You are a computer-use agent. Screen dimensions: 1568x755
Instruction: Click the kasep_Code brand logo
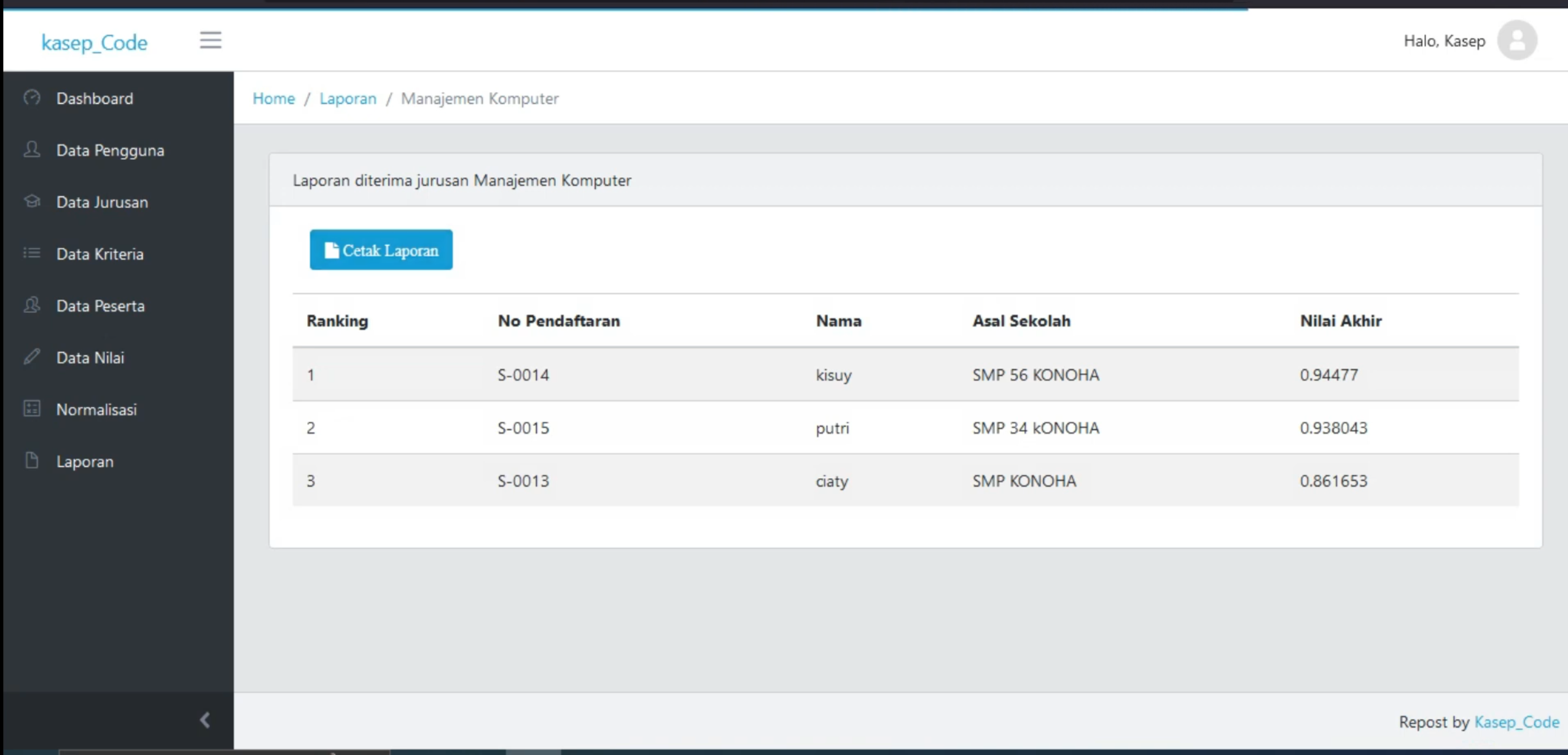(x=95, y=42)
